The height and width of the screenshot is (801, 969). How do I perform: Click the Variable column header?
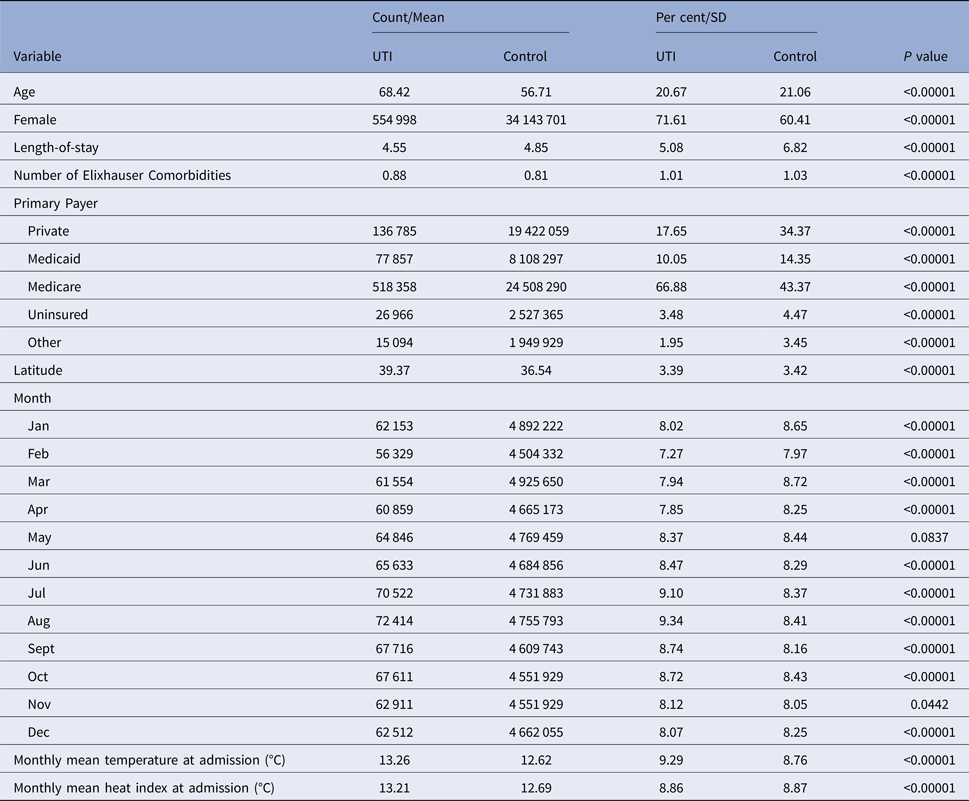point(37,56)
